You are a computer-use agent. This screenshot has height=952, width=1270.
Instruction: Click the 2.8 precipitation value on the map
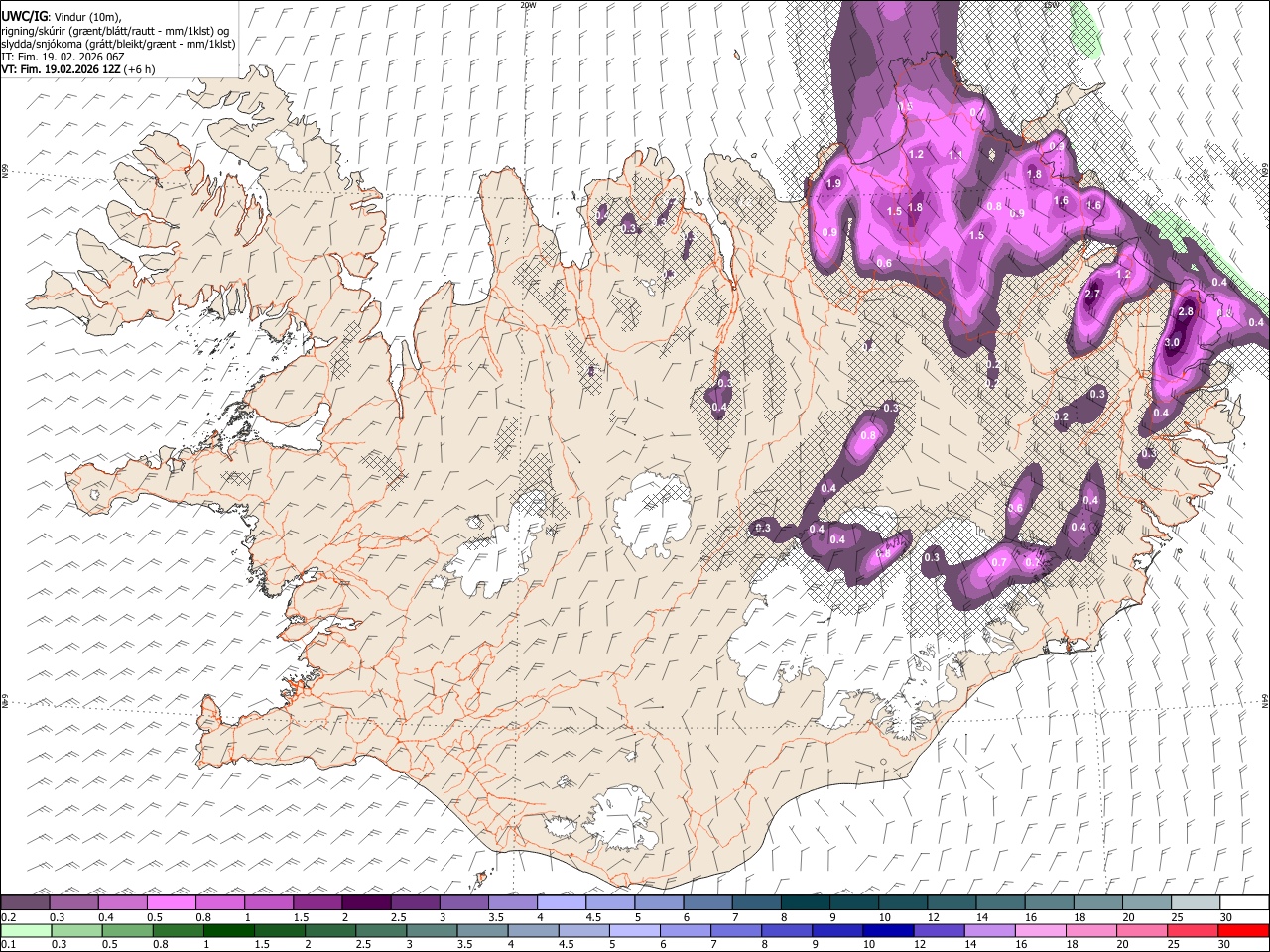point(1185,311)
